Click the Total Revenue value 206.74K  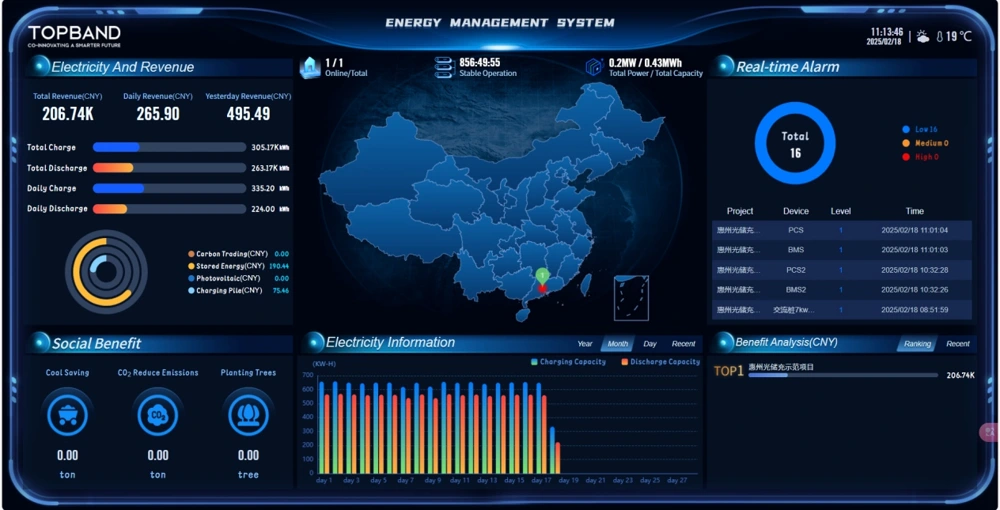[x=68, y=114]
